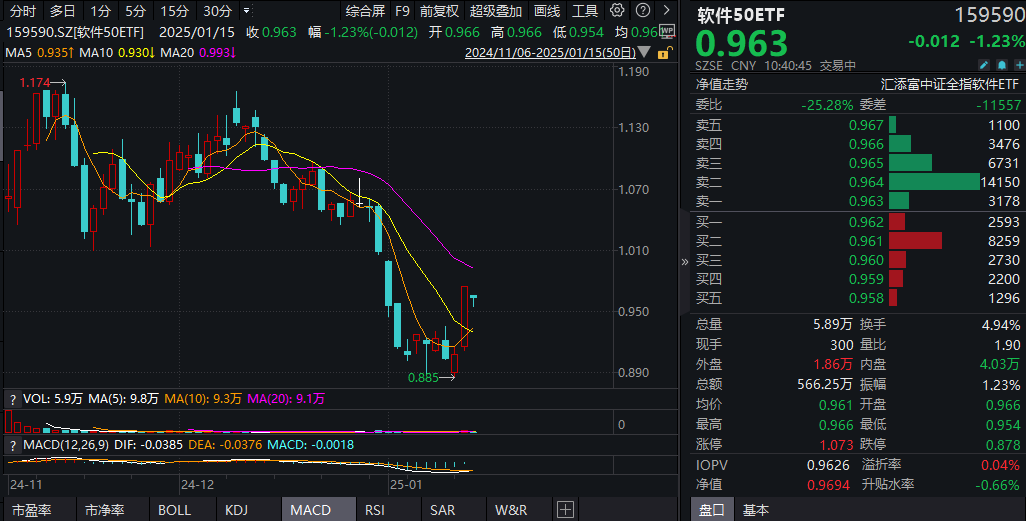Screen dimensions: 1026x521
Task: Open chart settings gear icon
Action: pos(617,10)
